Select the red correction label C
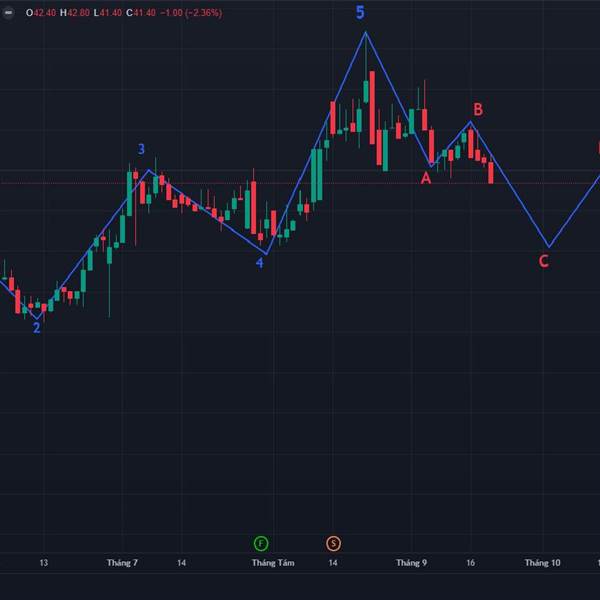Screen dimensions: 600x600 [544, 261]
